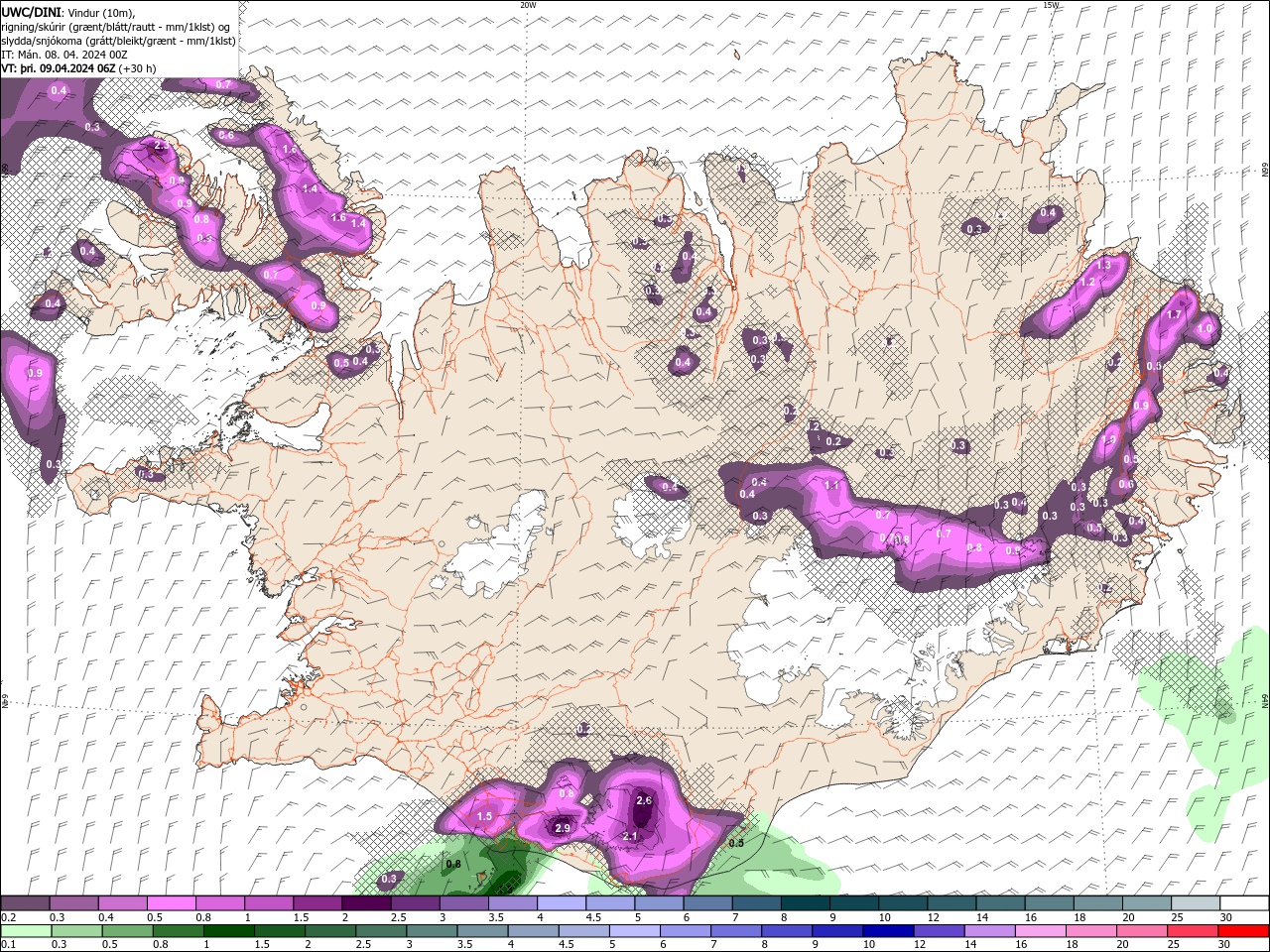Click the 20W longitude label
Image resolution: width=1270 pixels, height=952 pixels.
tap(528, 5)
